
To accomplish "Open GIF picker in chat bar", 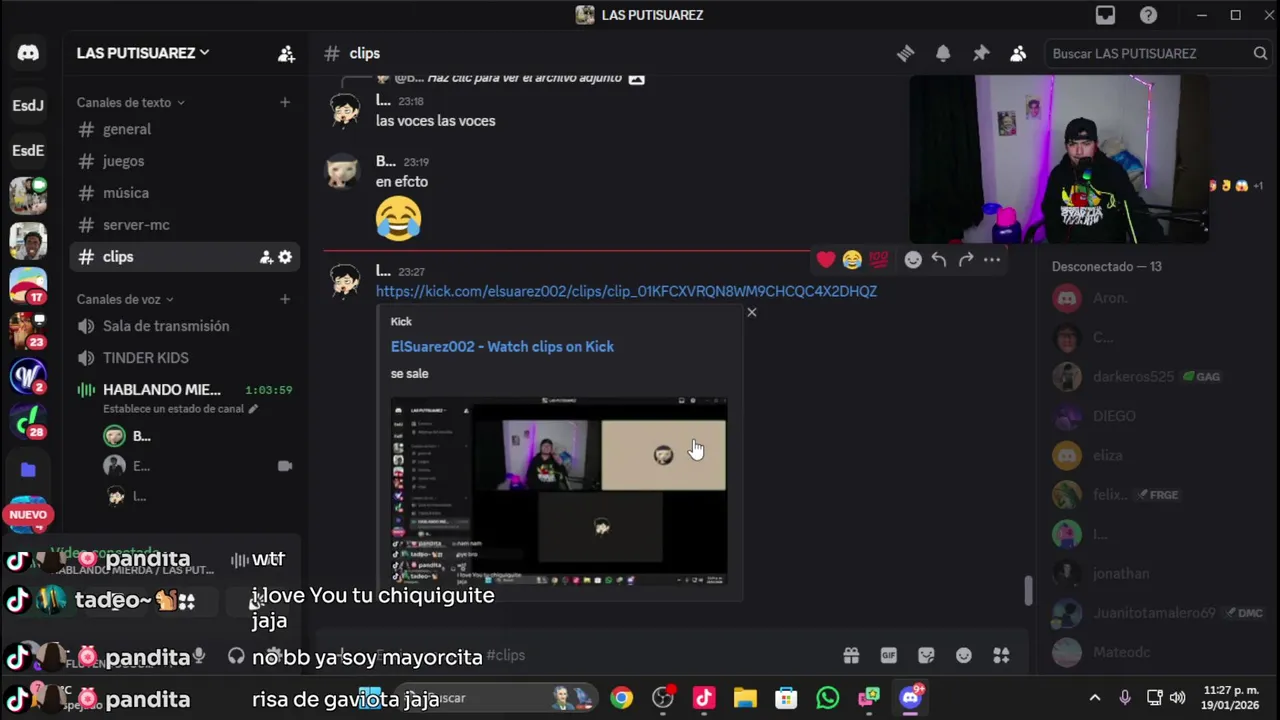I will pos(888,656).
